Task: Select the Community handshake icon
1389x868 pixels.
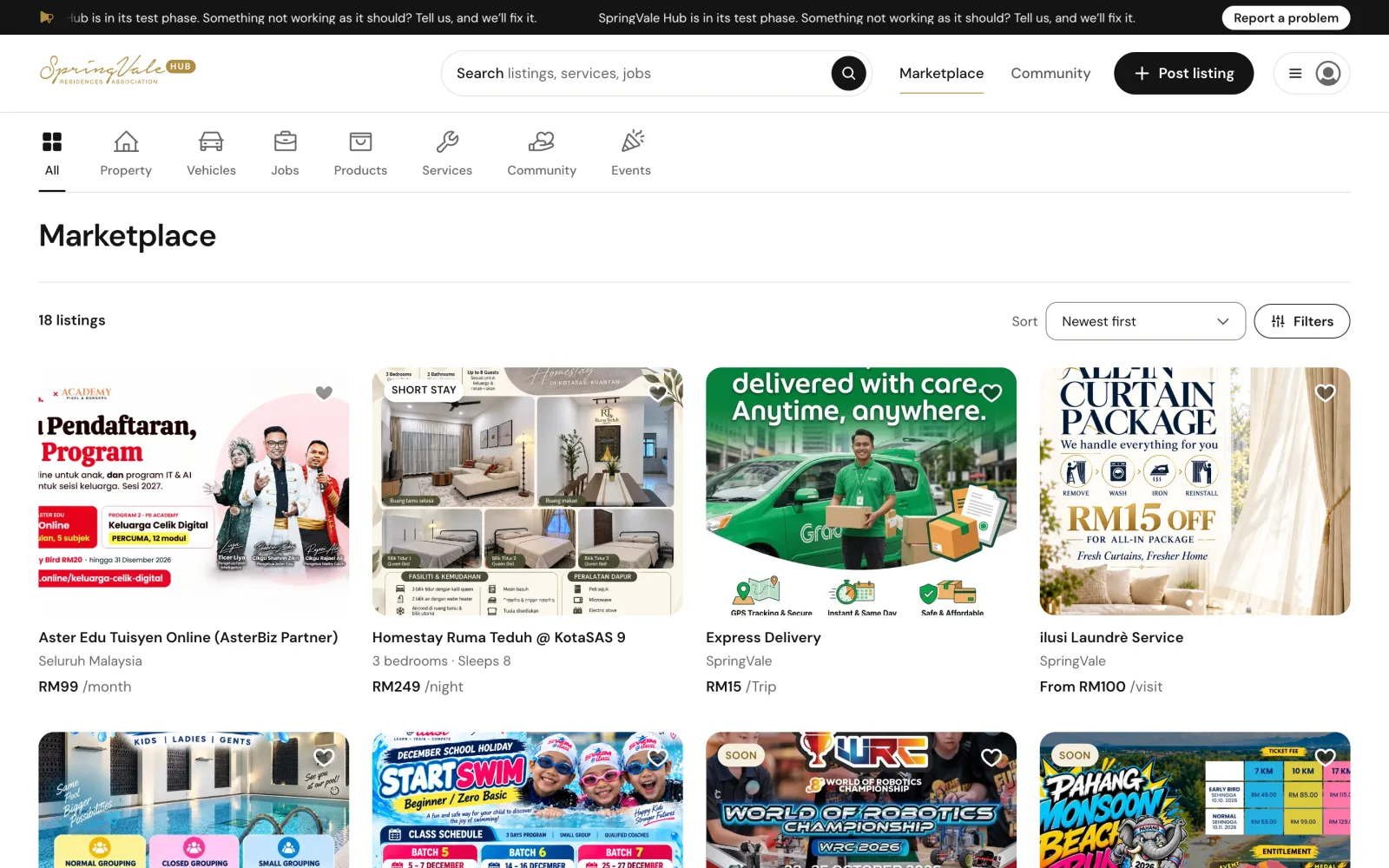Action: pyautogui.click(x=542, y=141)
